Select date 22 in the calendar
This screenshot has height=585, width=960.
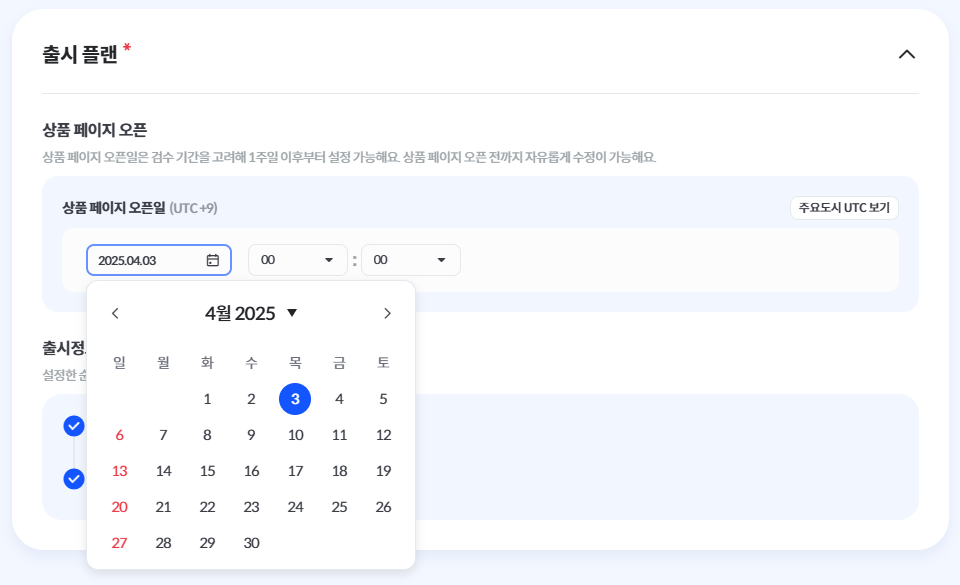(208, 507)
